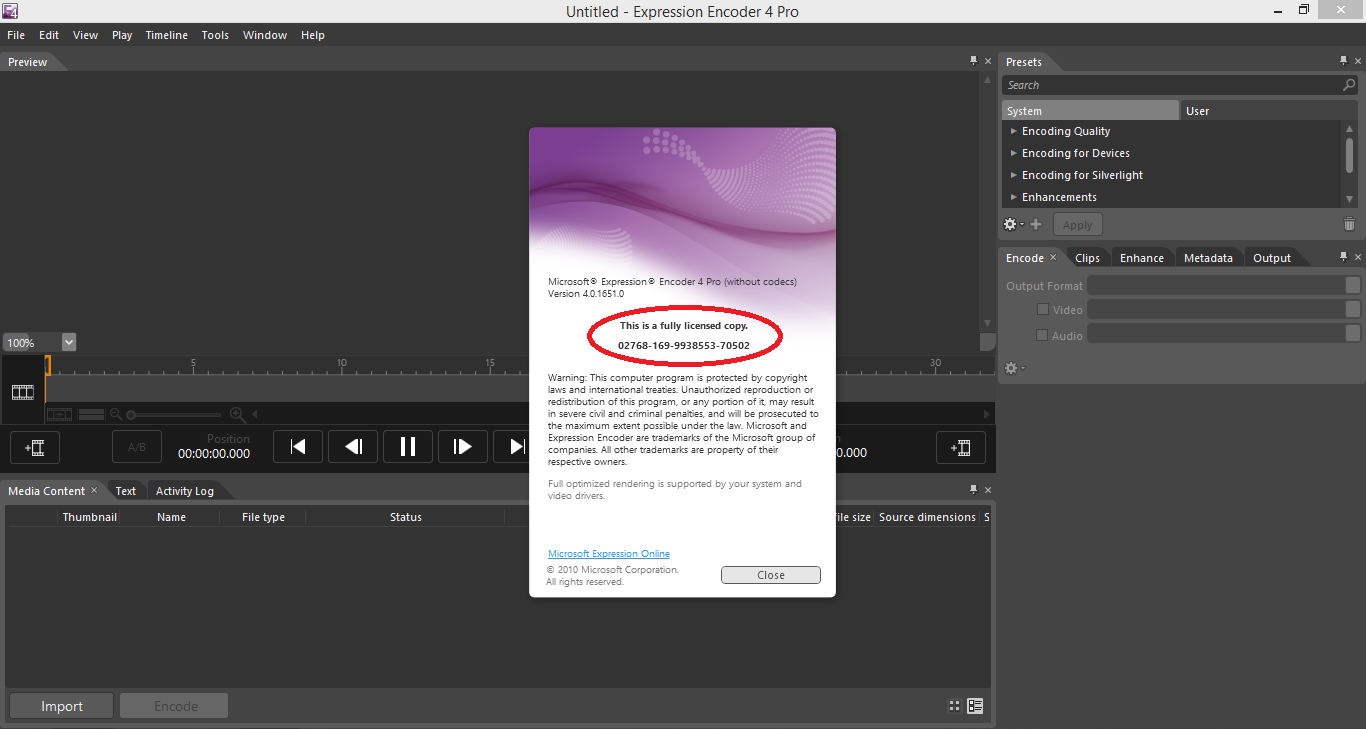Click the add preset plus icon
The height and width of the screenshot is (729, 1366).
(x=1036, y=224)
